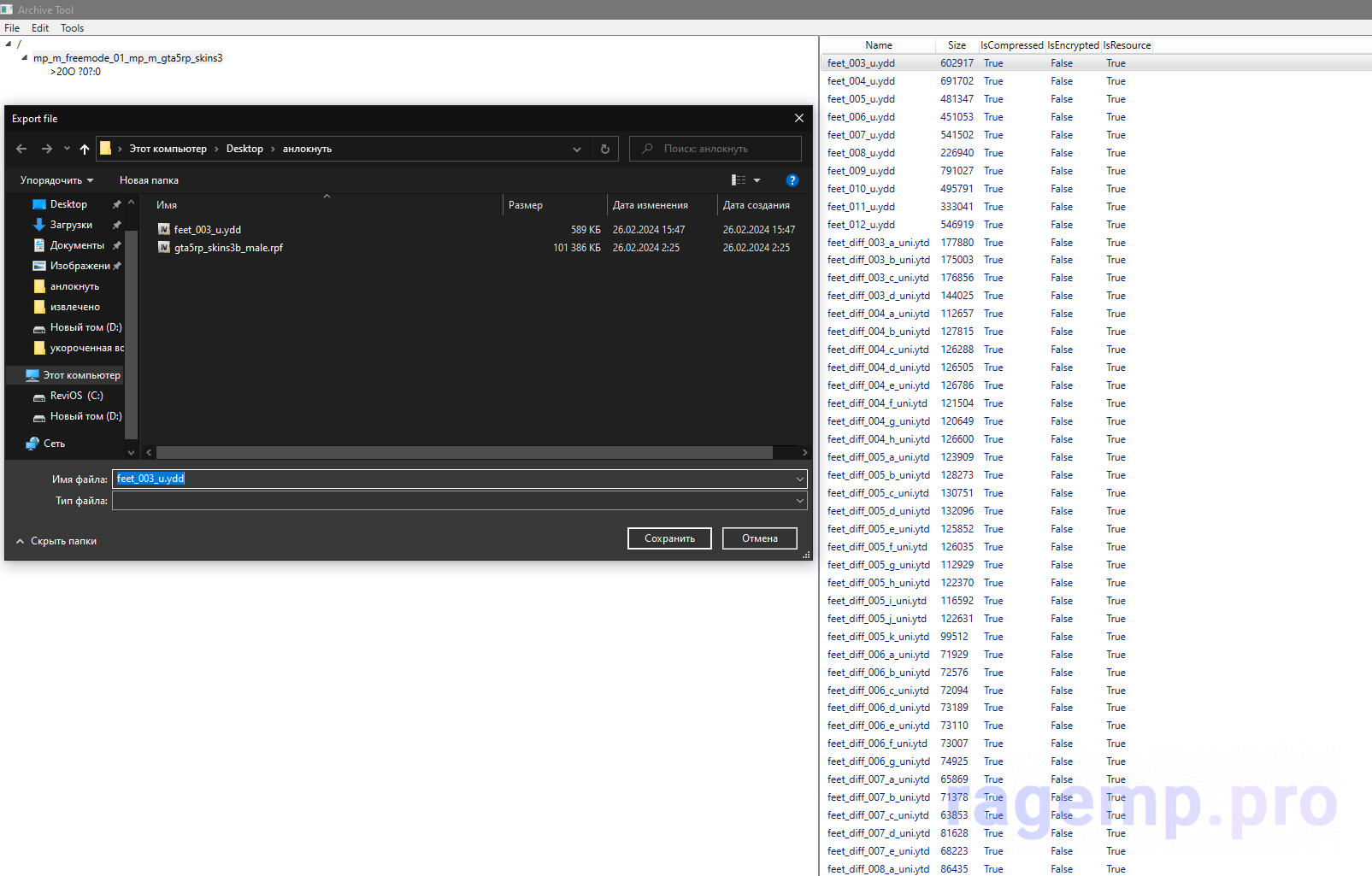Open the view mode dropdown
The image size is (1372, 876).
click(x=757, y=180)
